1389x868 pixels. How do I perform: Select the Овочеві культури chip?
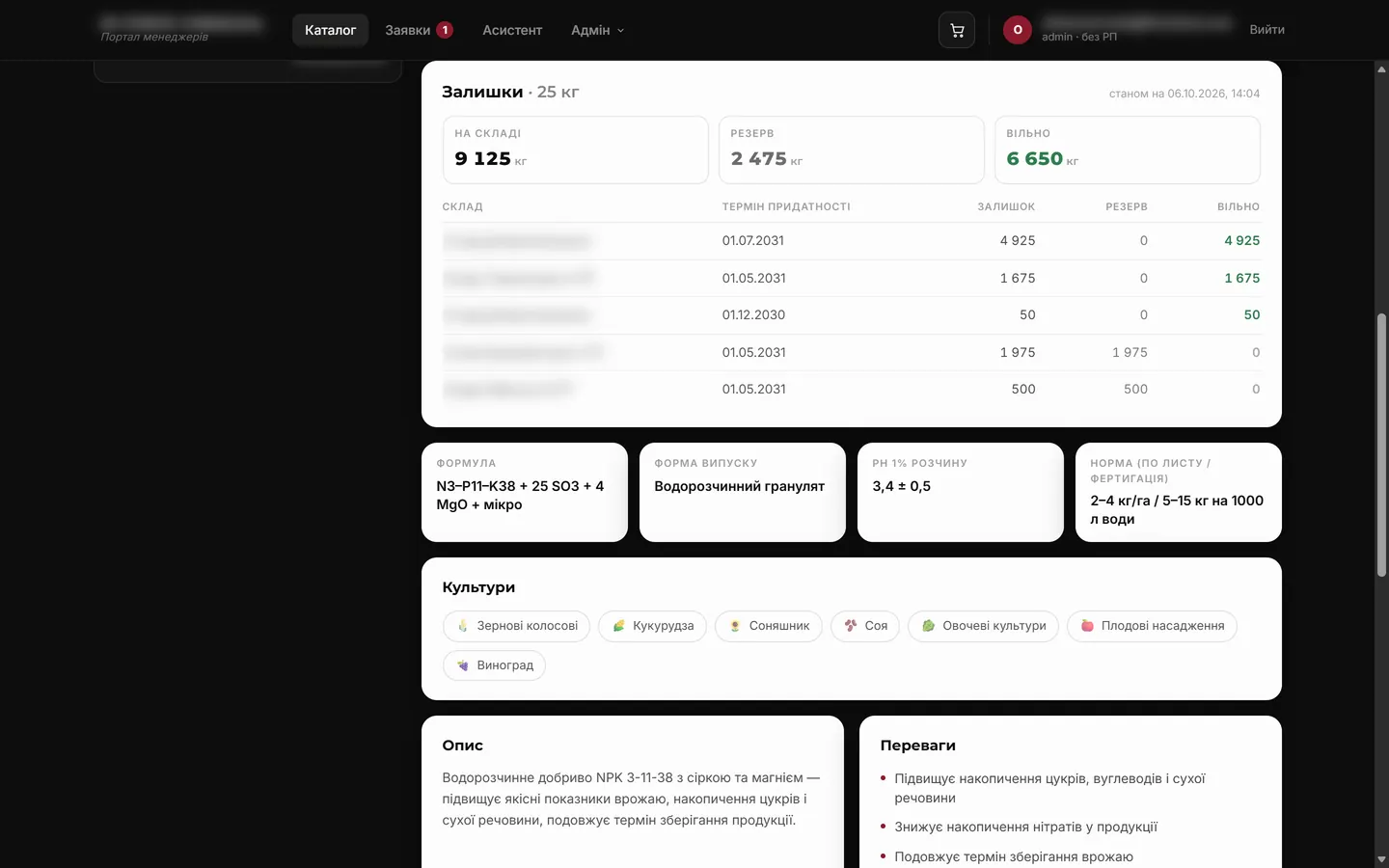tap(983, 626)
